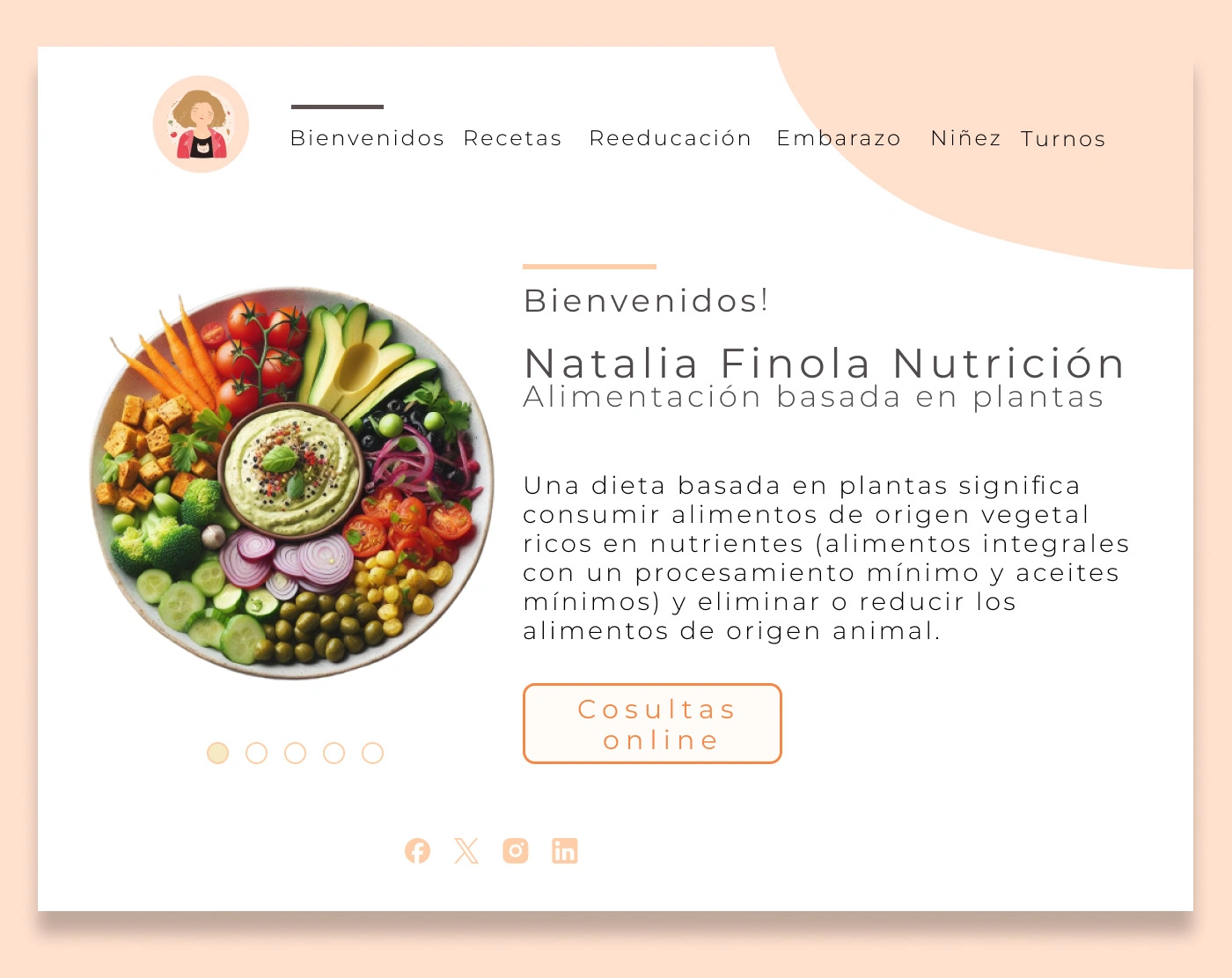Select the second carousel dot
The height and width of the screenshot is (978, 1232).
[x=256, y=754]
